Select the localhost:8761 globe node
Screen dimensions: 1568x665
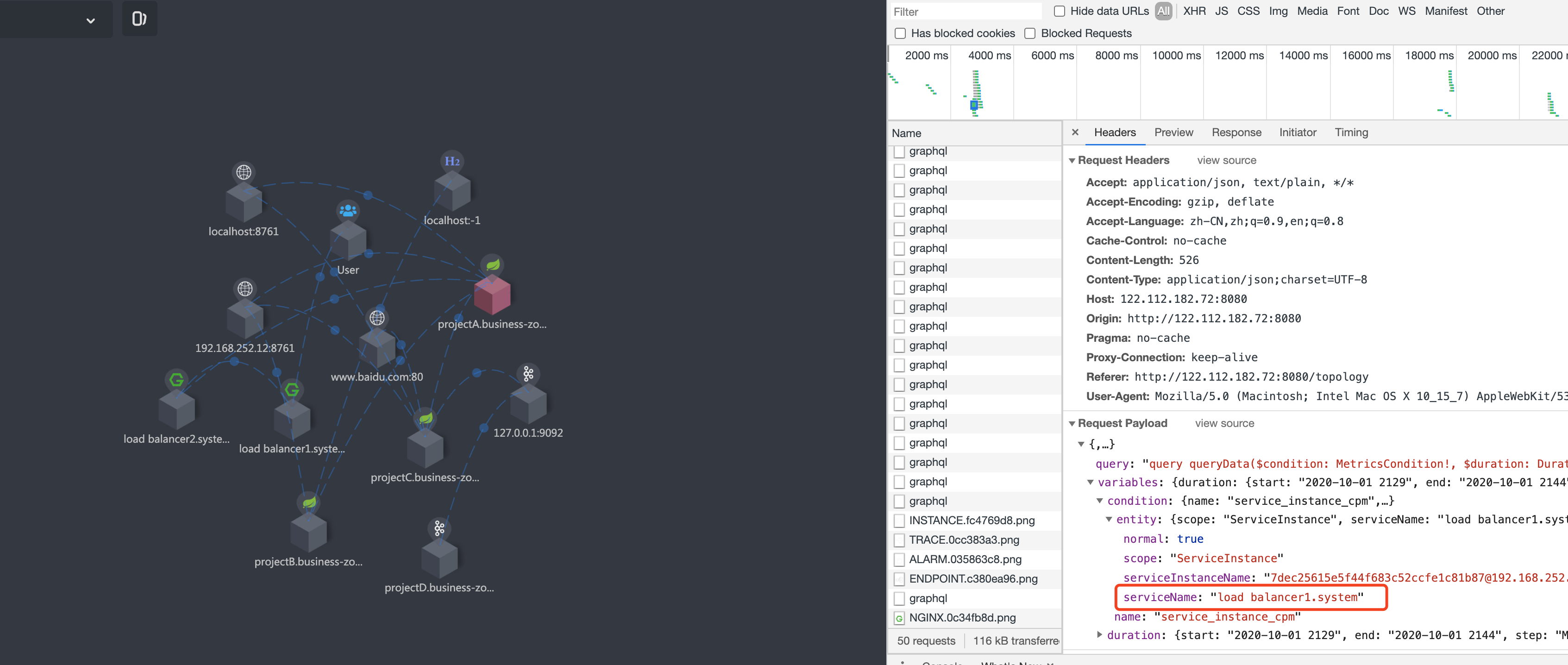pos(244,201)
